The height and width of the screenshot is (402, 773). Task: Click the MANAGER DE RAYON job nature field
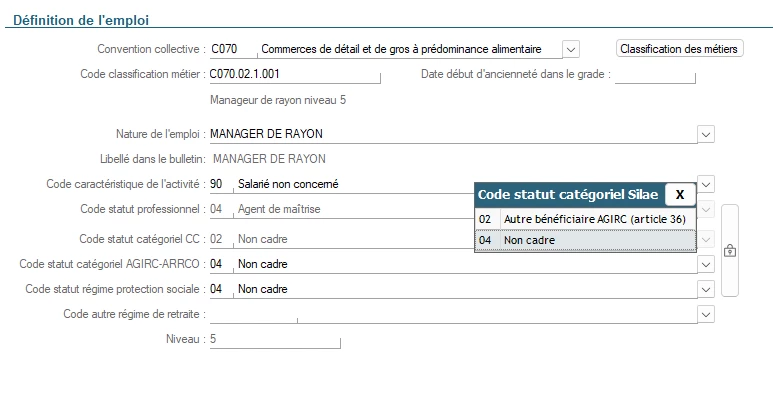click(x=450, y=134)
